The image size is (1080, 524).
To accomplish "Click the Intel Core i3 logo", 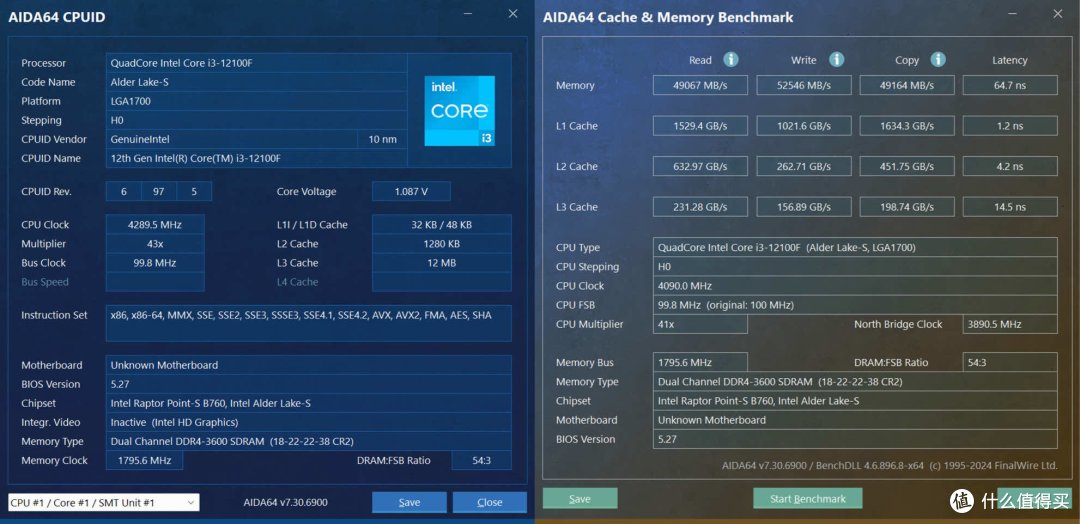I will coord(459,110).
